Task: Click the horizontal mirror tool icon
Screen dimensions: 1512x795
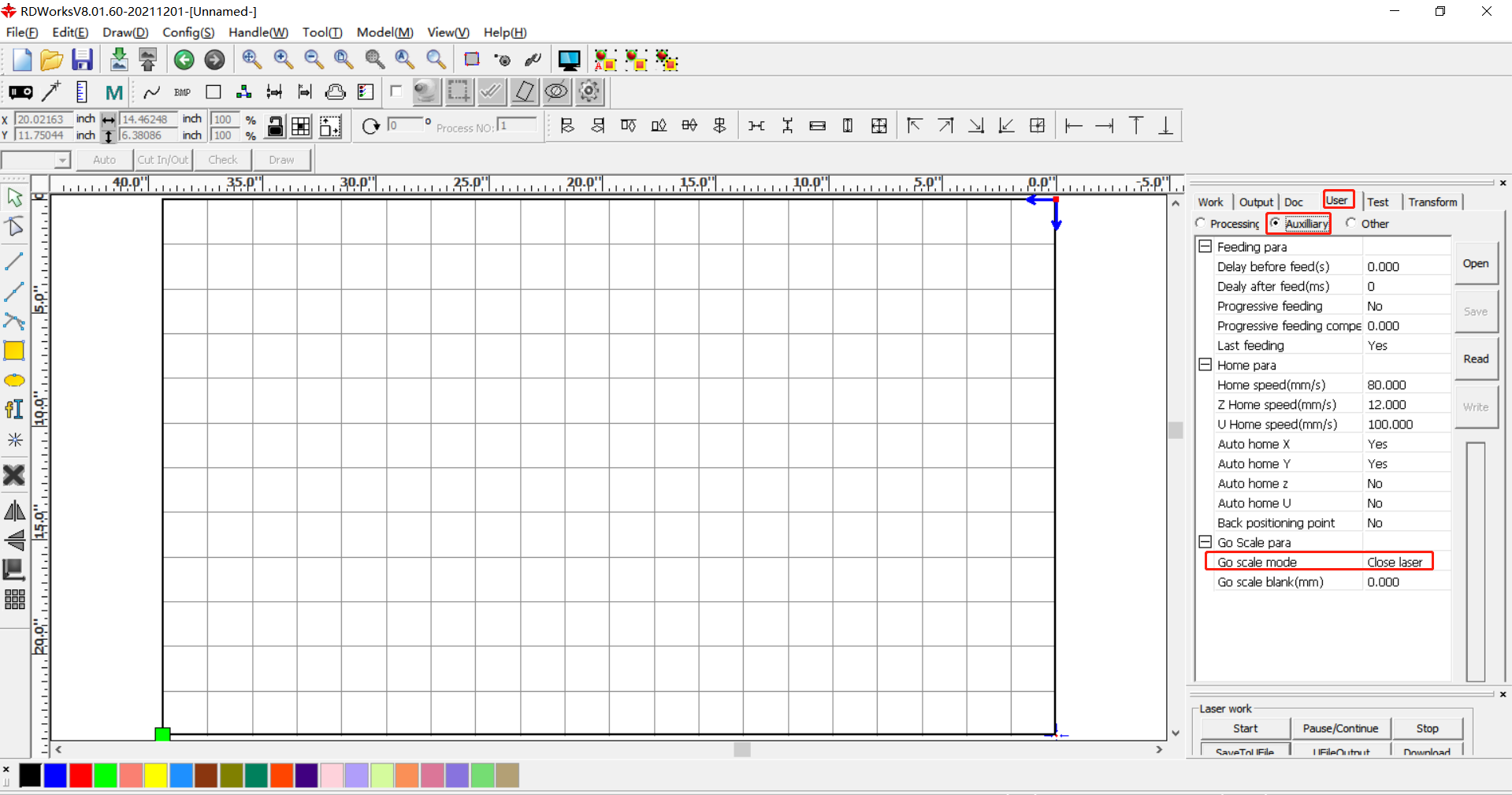Action: [x=14, y=511]
